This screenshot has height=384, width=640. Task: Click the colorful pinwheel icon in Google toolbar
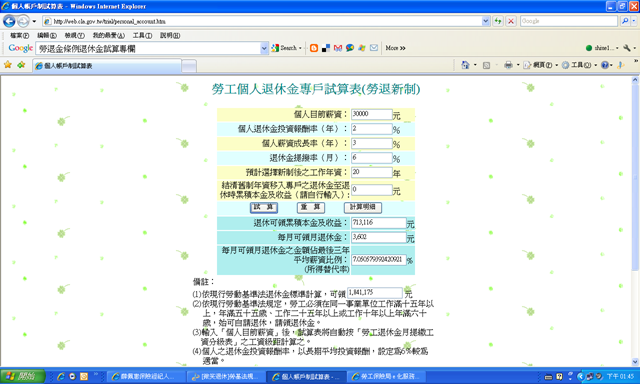(x=362, y=48)
